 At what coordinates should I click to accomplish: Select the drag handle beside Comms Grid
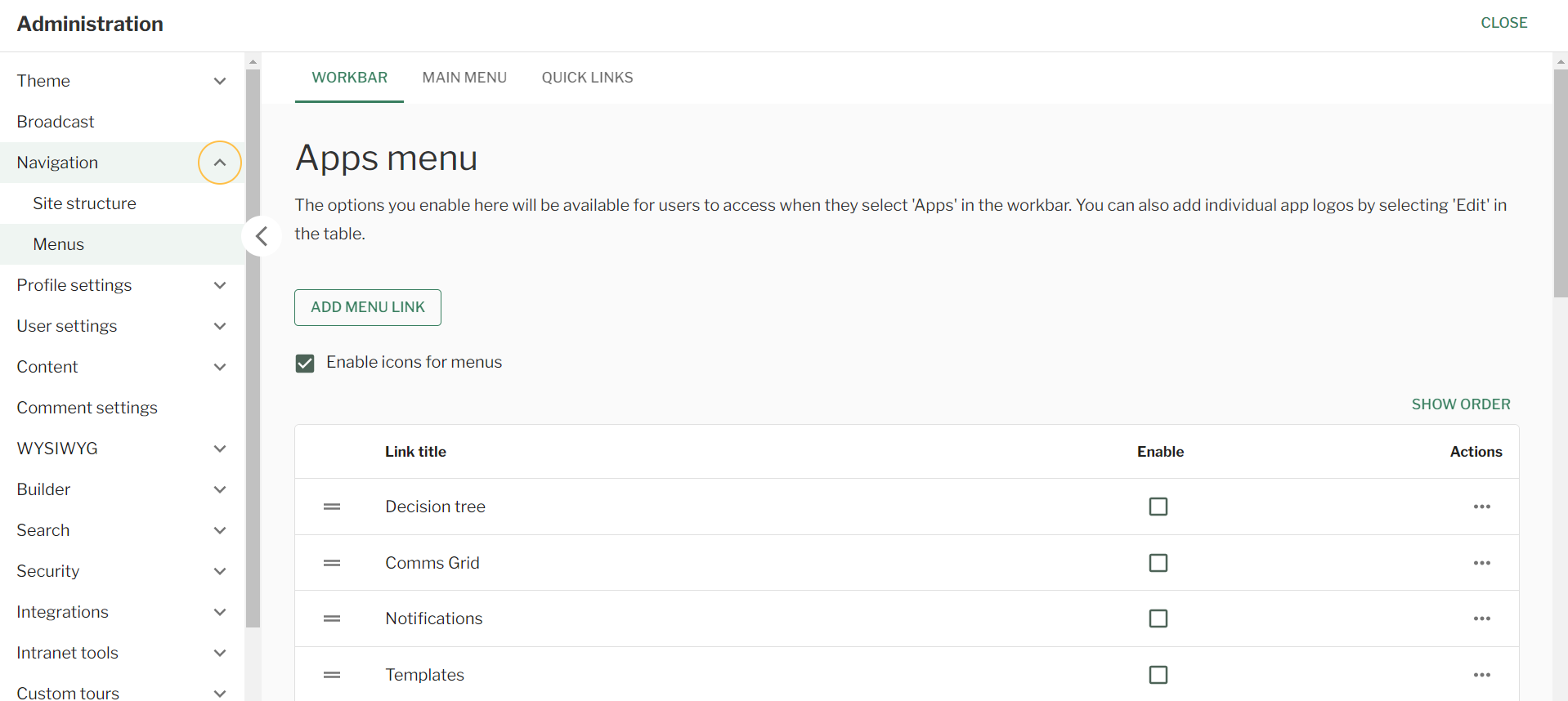332,563
